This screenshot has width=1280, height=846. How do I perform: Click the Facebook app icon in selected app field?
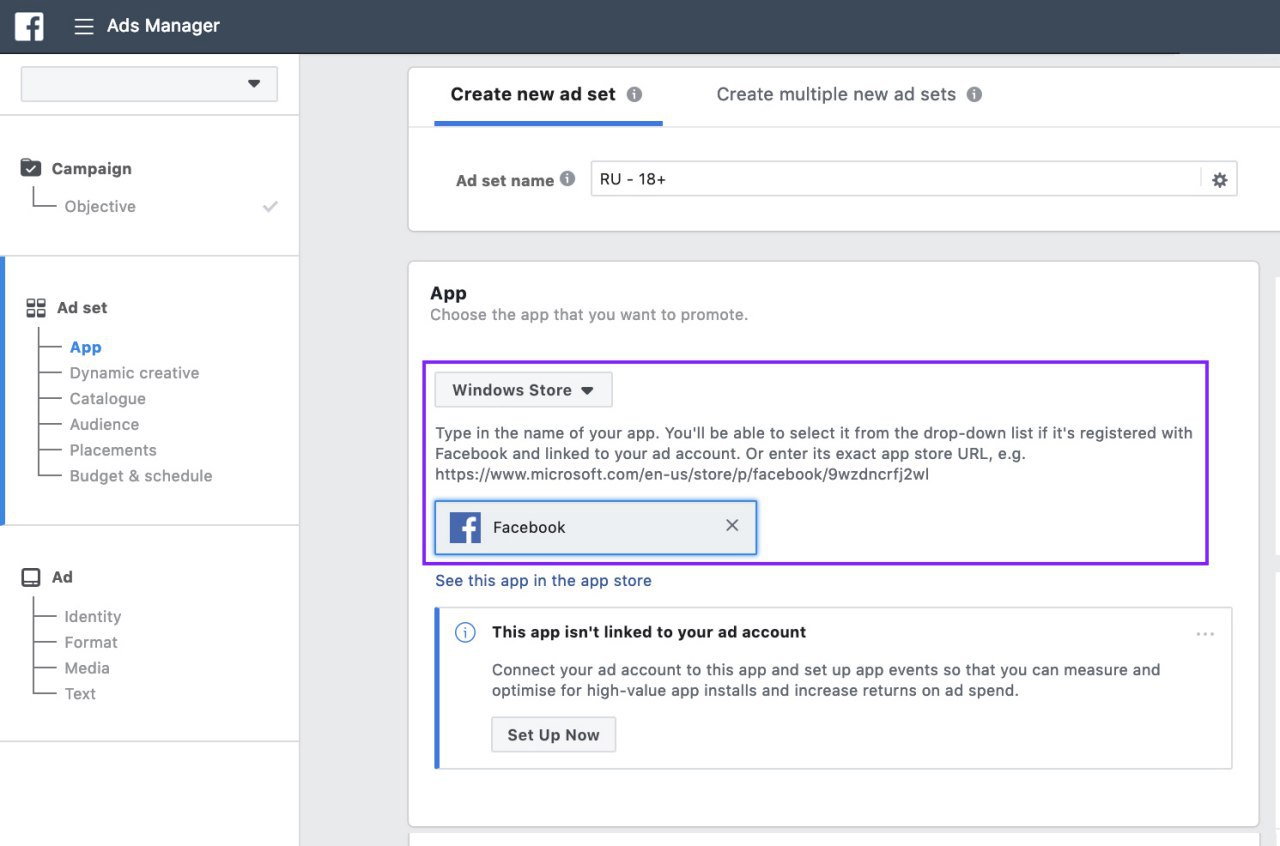click(465, 527)
